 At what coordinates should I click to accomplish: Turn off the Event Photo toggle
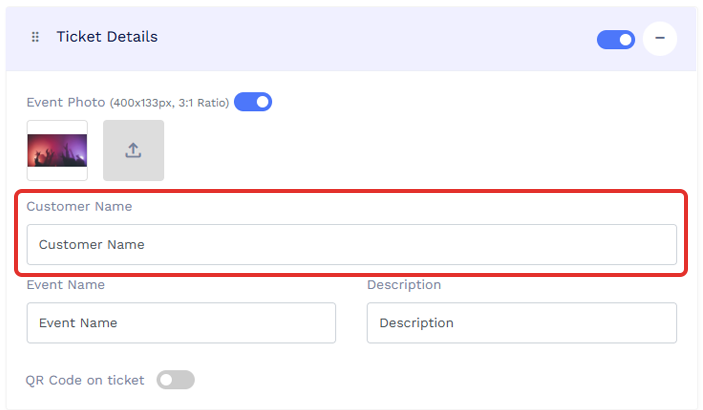tap(253, 102)
